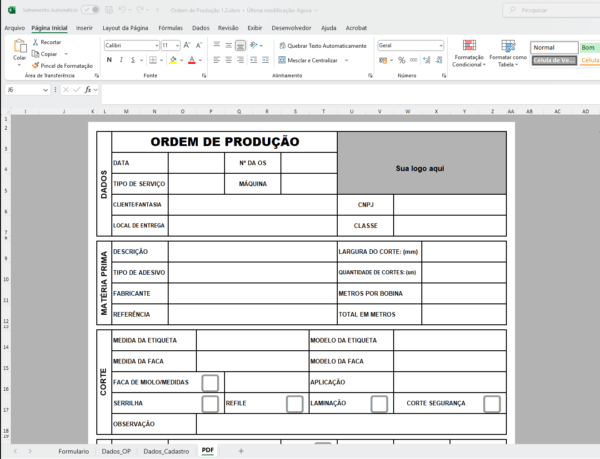The image size is (600, 459).
Task: Open the Dados_OP sheet tab
Action: (x=116, y=451)
